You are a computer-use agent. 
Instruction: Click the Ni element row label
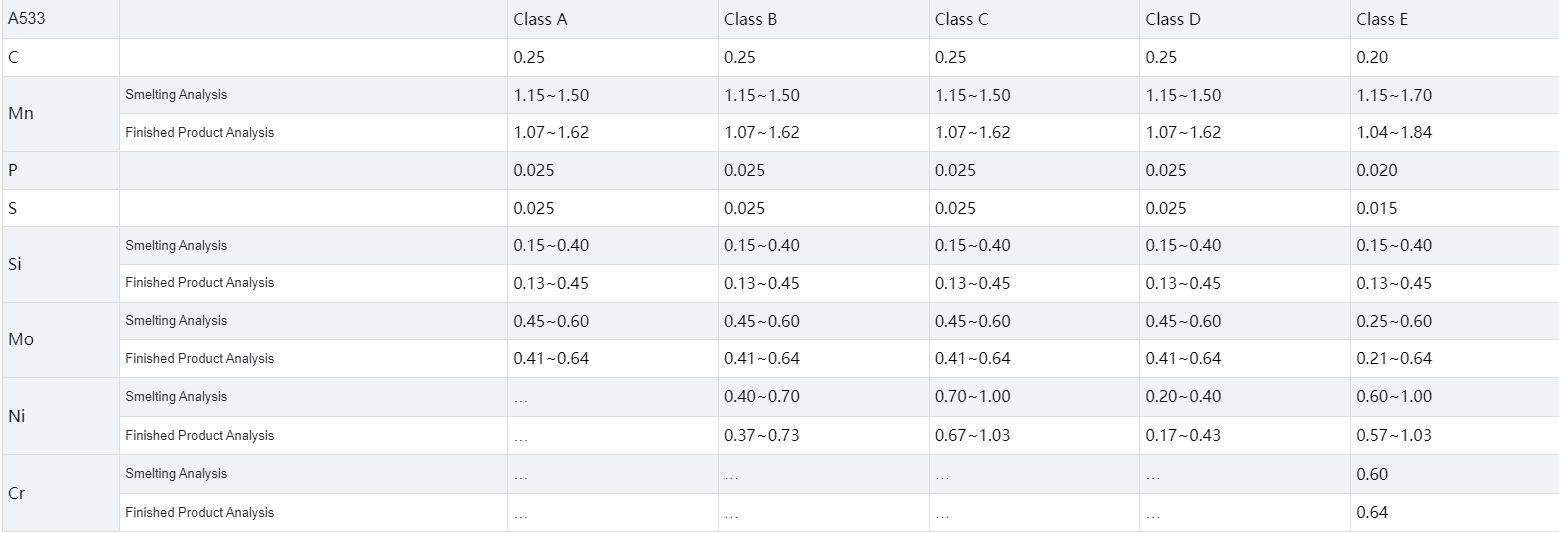coord(16,416)
